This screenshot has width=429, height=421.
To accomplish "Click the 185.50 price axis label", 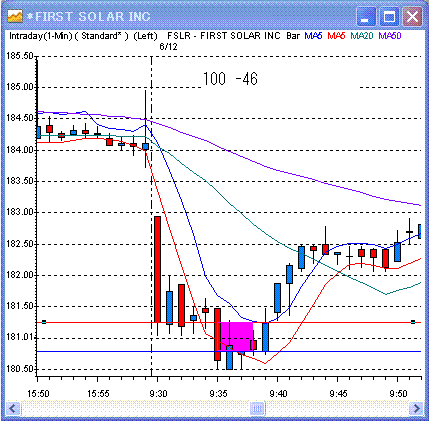I will click(x=20, y=56).
